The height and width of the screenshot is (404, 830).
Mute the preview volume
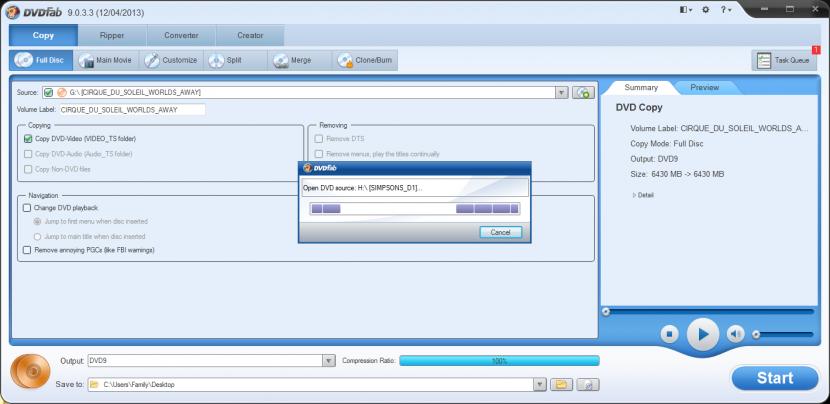735,334
